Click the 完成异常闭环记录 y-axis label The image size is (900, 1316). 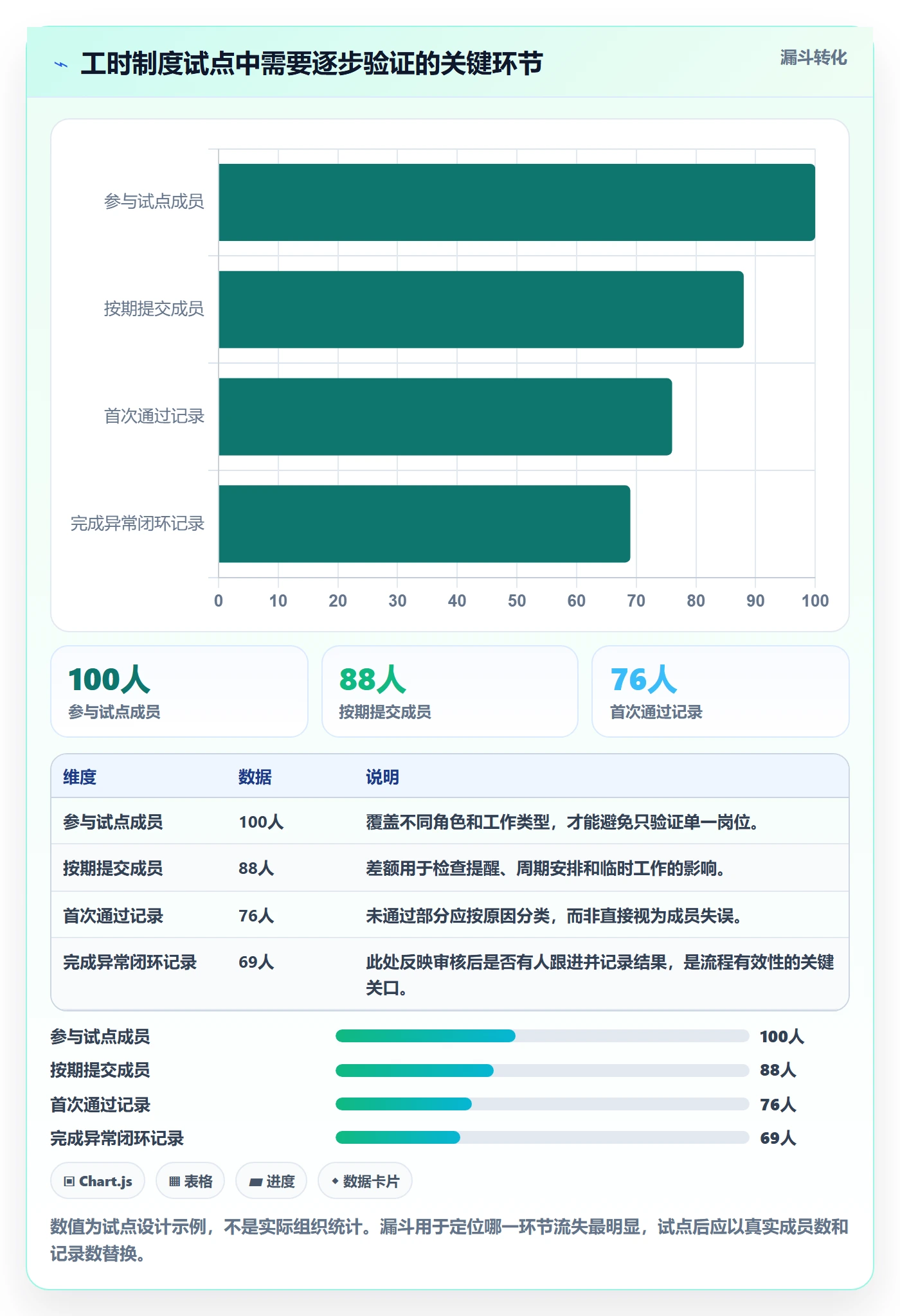coord(138,524)
